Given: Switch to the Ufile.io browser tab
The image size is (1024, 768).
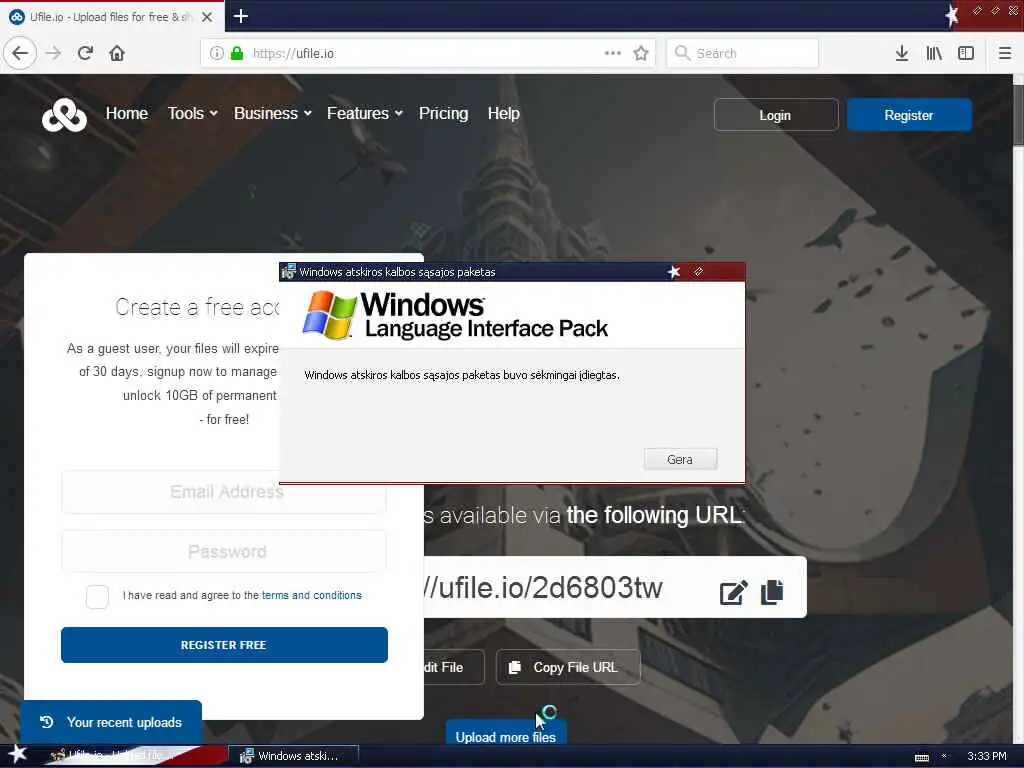Looking at the screenshot, I should pos(111,17).
